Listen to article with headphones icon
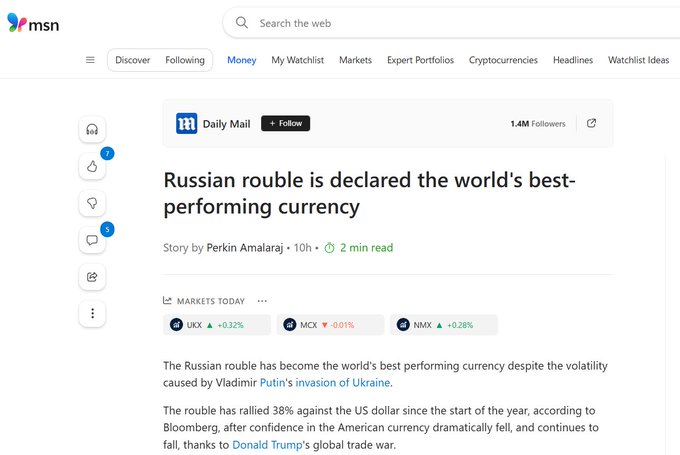This screenshot has height=455, width=680. tap(92, 129)
